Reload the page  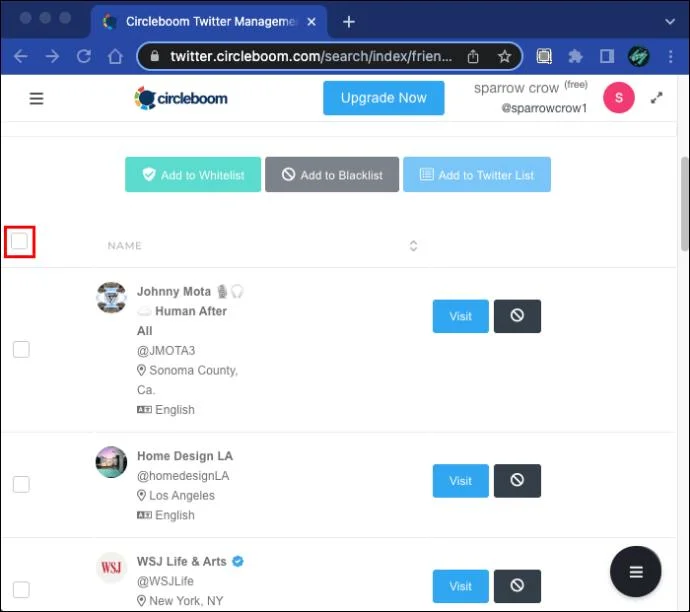pyautogui.click(x=84, y=56)
